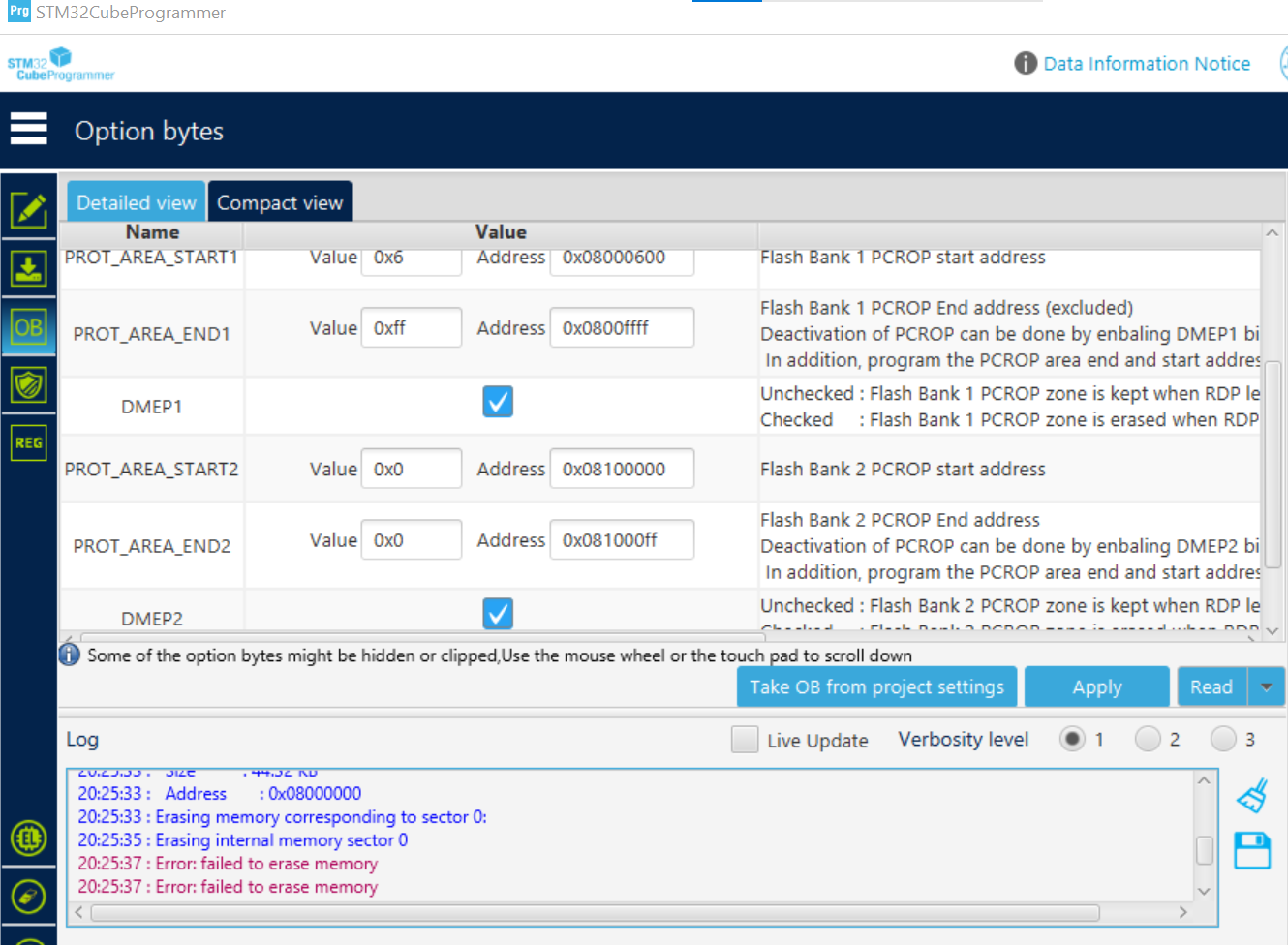The image size is (1288, 945).
Task: Open the hamburger menu icon
Action: coord(29,128)
